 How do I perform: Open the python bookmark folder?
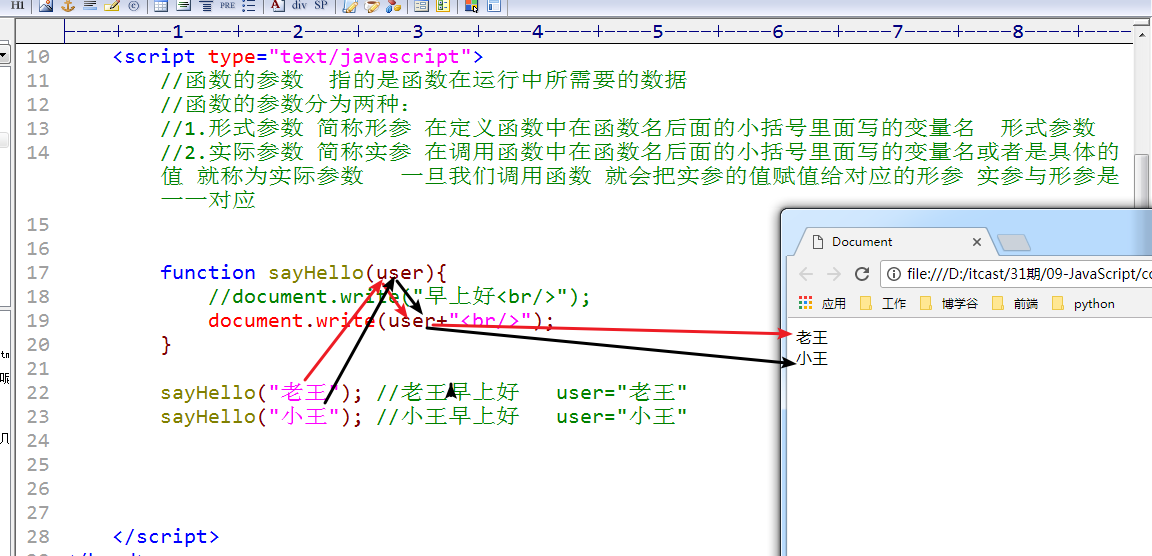pos(1084,303)
